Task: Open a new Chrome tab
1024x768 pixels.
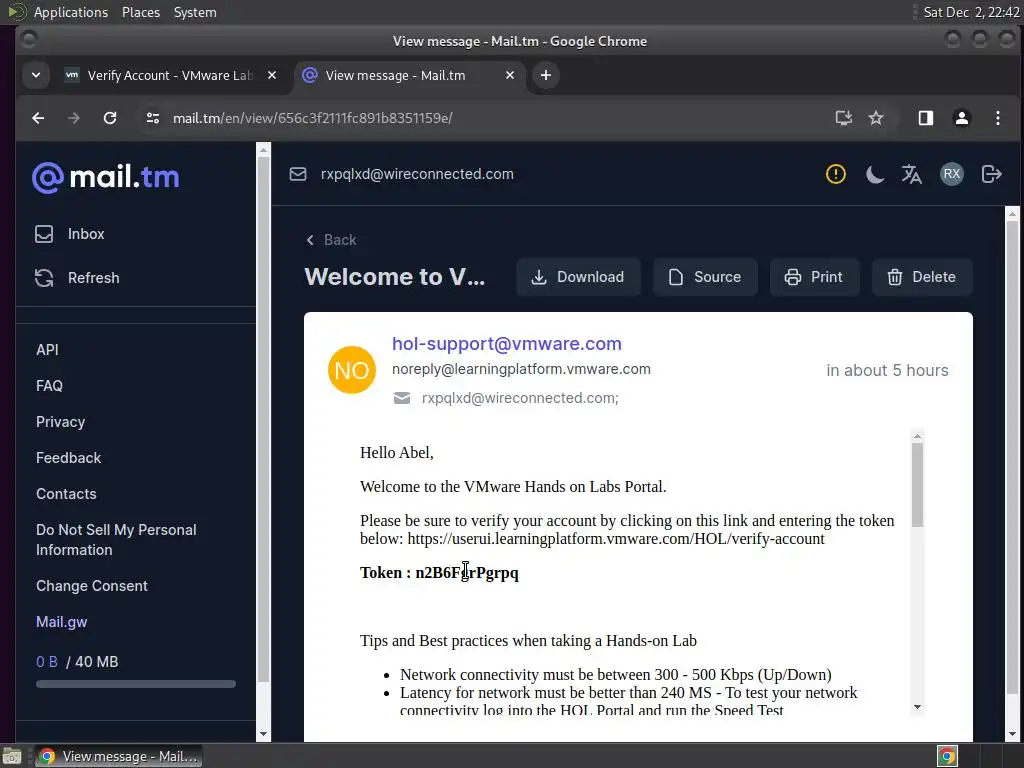Action: click(x=546, y=76)
